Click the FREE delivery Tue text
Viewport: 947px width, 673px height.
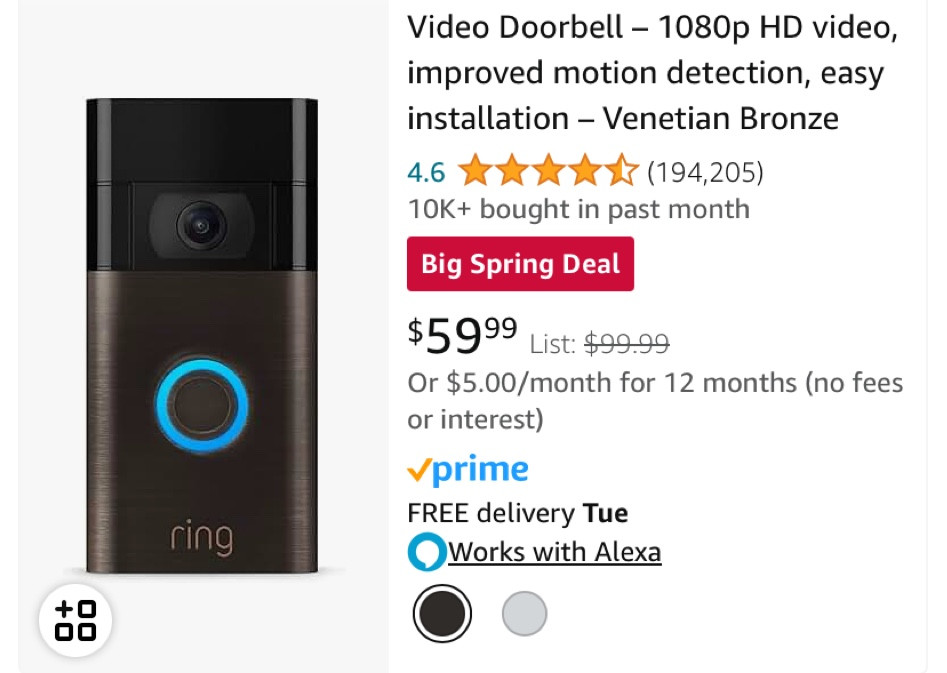pos(517,513)
